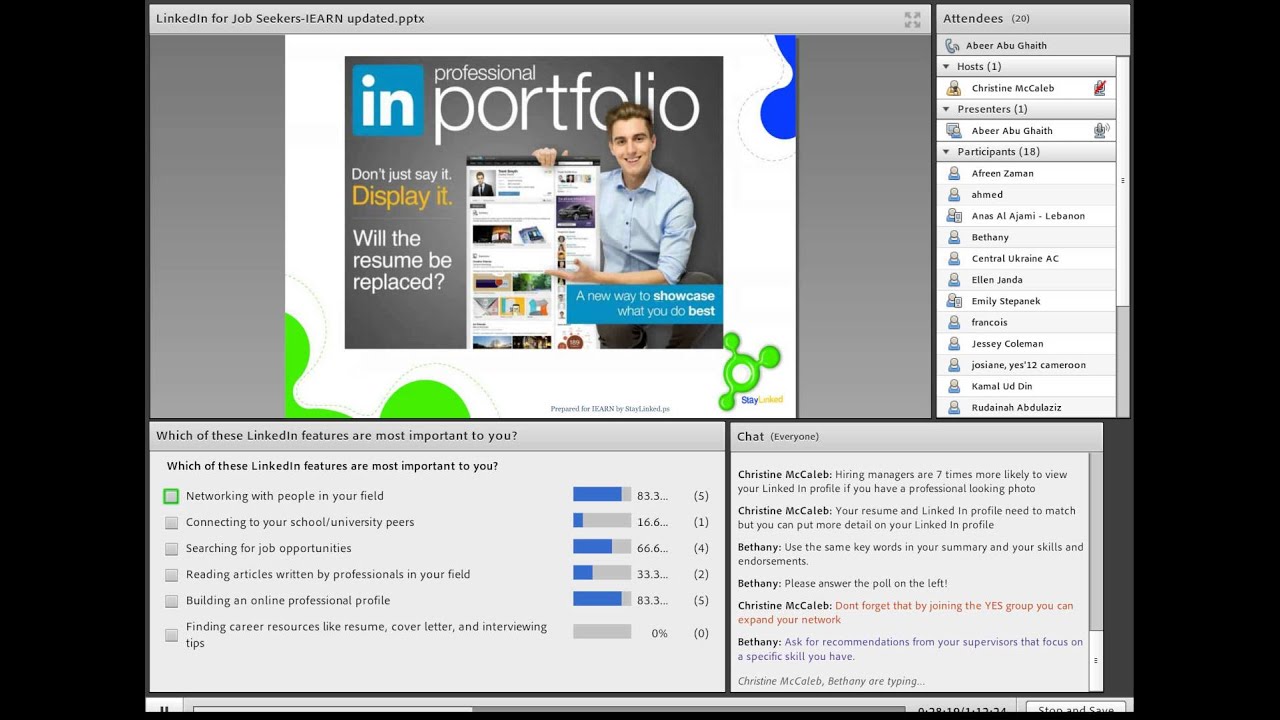
Task: Click participant icon beside Bethany in attendees
Action: 954,237
